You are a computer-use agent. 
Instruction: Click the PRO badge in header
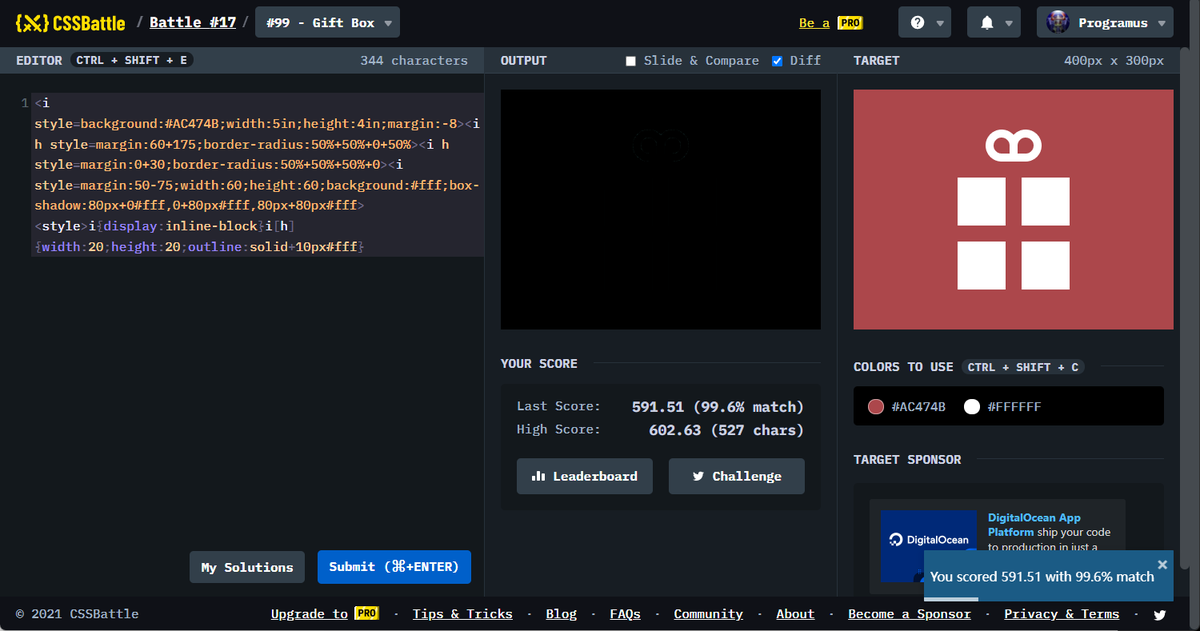click(x=850, y=22)
